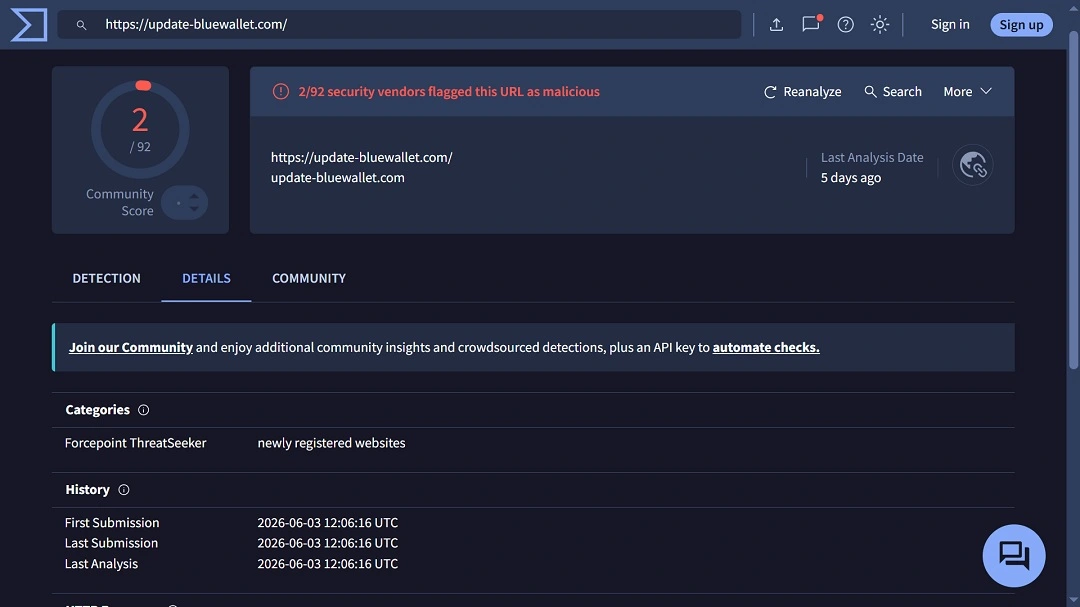Select the DETAILS tab
1080x607 pixels.
(206, 278)
